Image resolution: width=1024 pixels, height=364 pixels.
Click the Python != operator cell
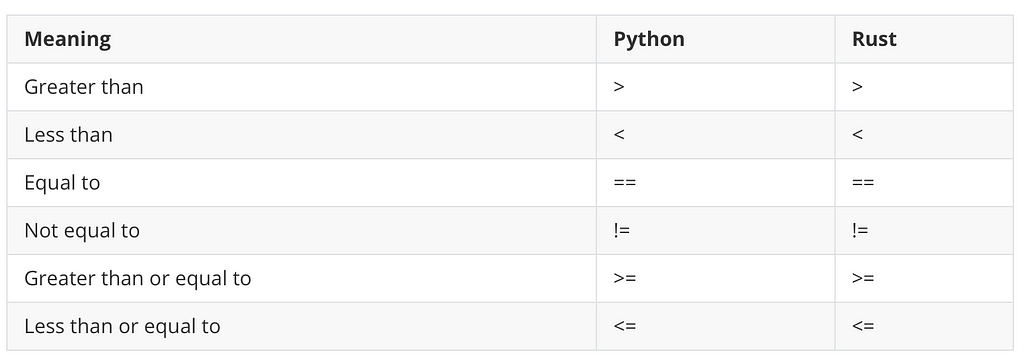coord(715,231)
